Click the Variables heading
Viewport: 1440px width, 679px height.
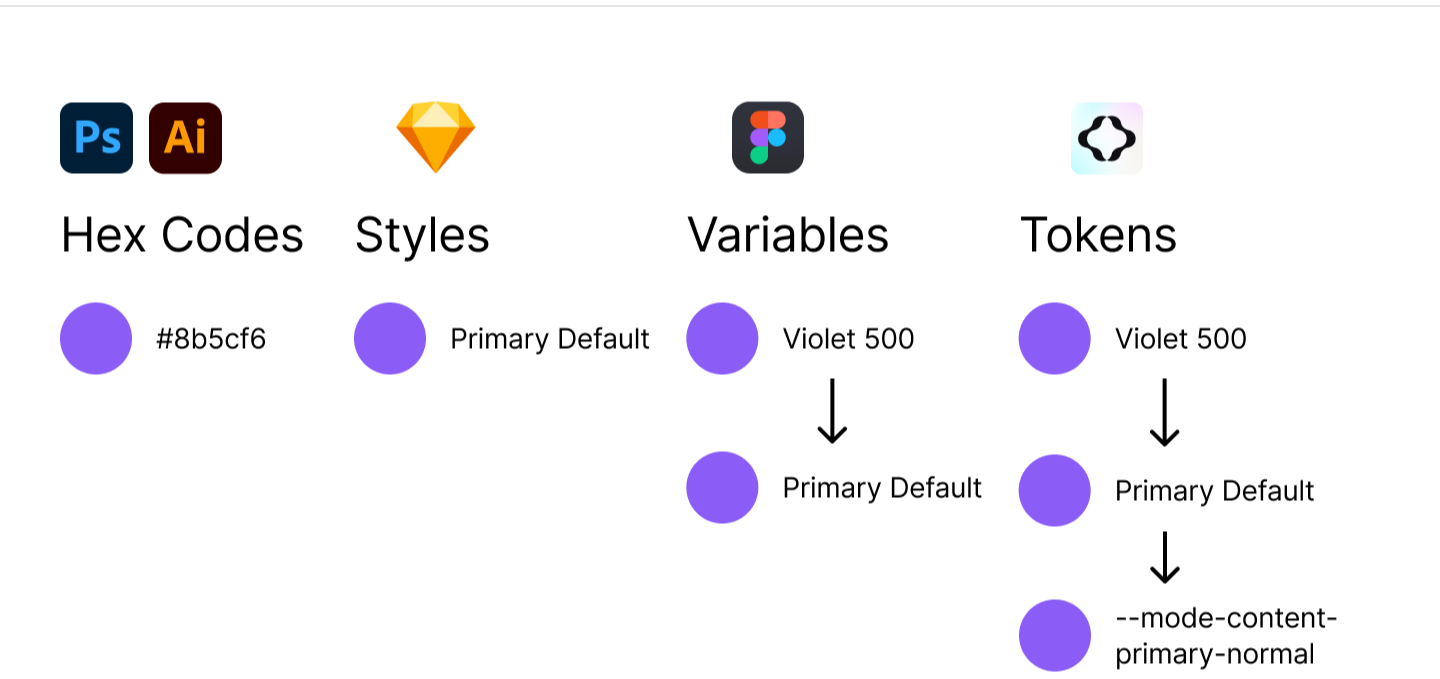tap(788, 235)
